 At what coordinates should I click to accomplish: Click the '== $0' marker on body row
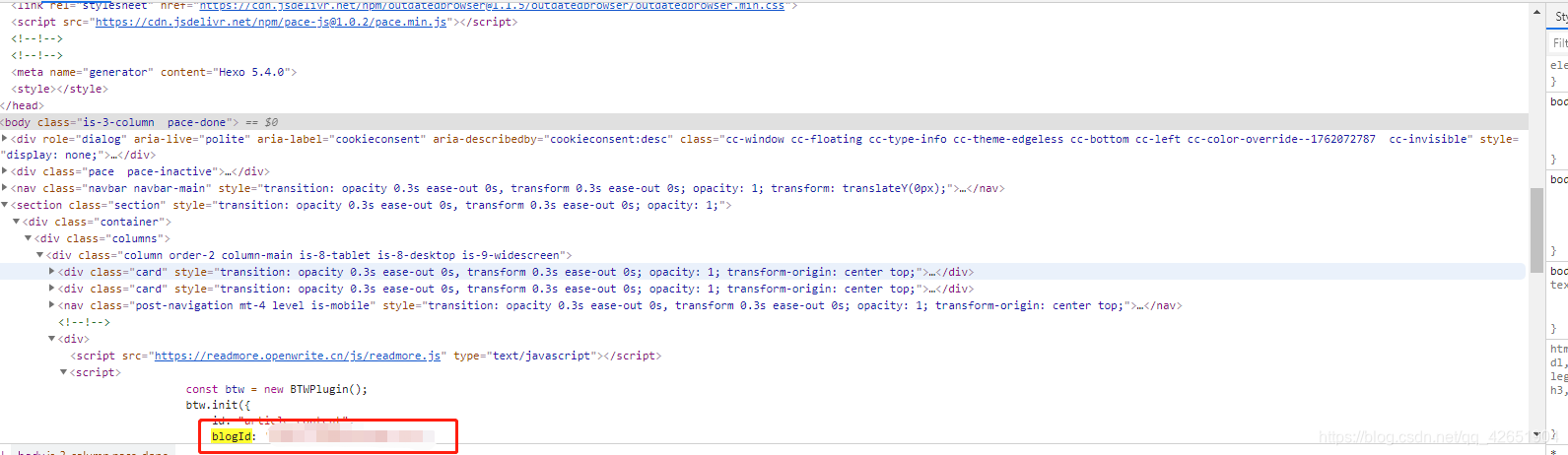coord(262,122)
